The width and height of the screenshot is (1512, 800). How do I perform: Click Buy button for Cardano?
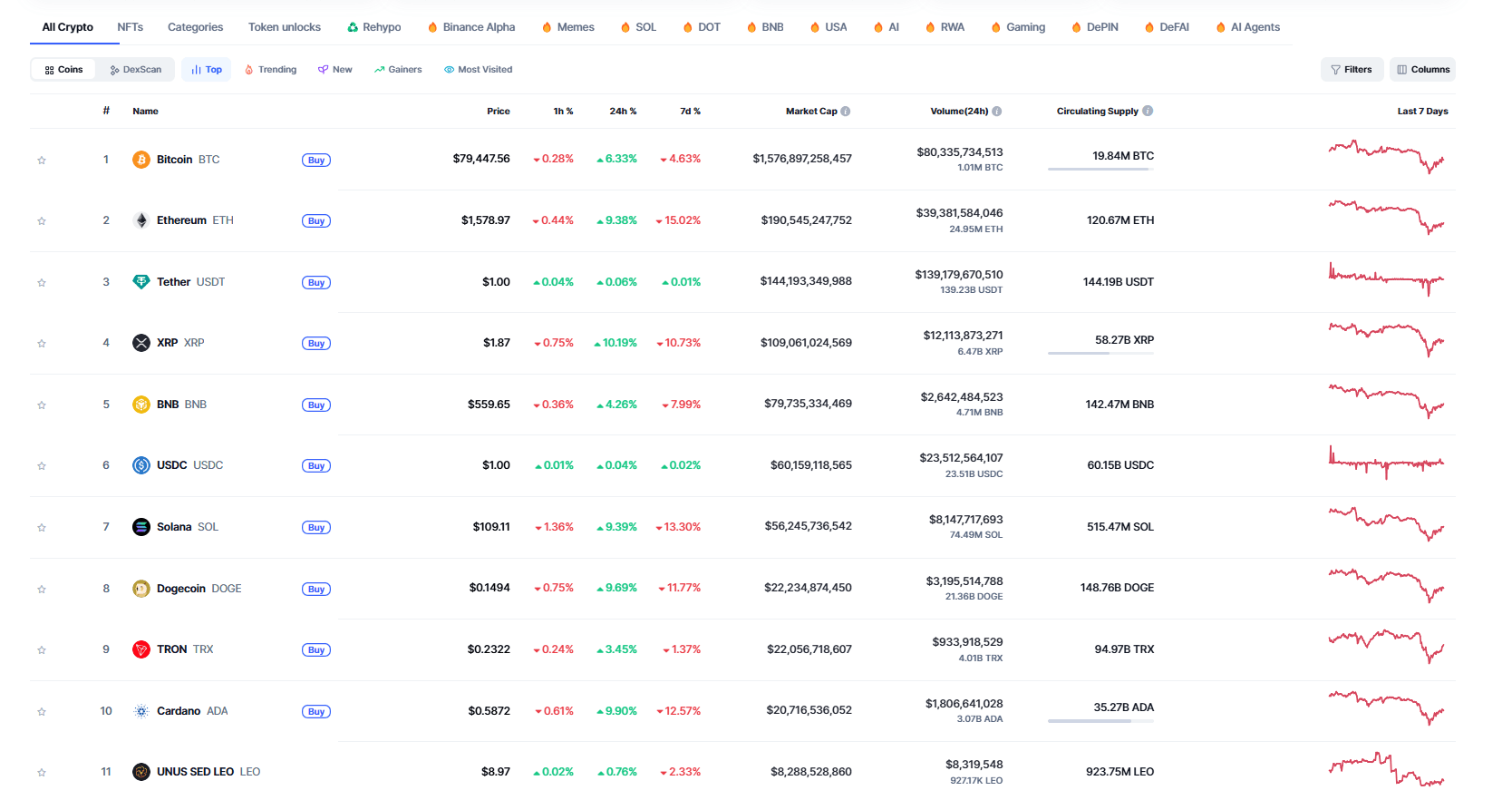(x=316, y=712)
